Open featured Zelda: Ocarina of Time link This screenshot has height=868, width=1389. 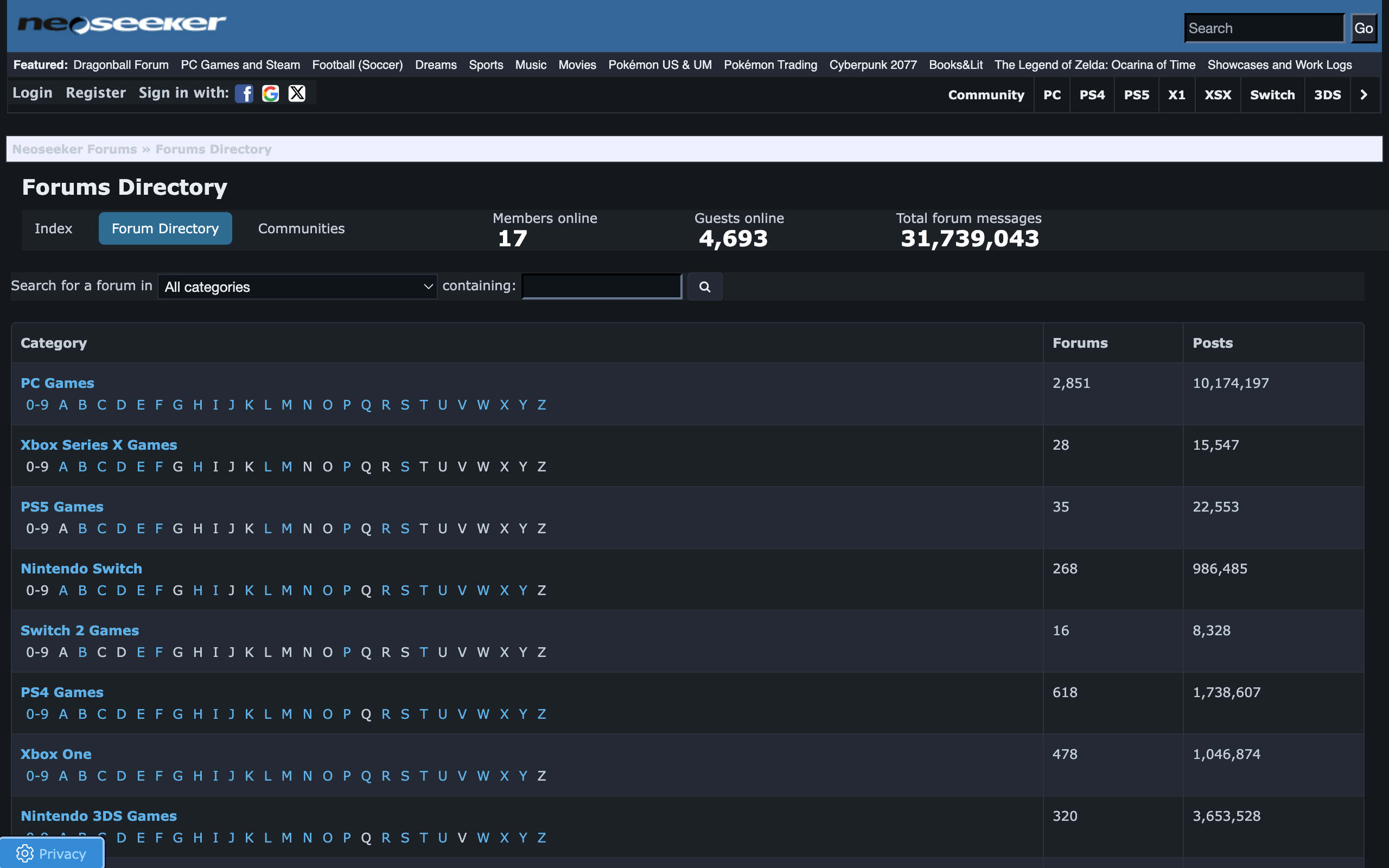[x=1095, y=65]
